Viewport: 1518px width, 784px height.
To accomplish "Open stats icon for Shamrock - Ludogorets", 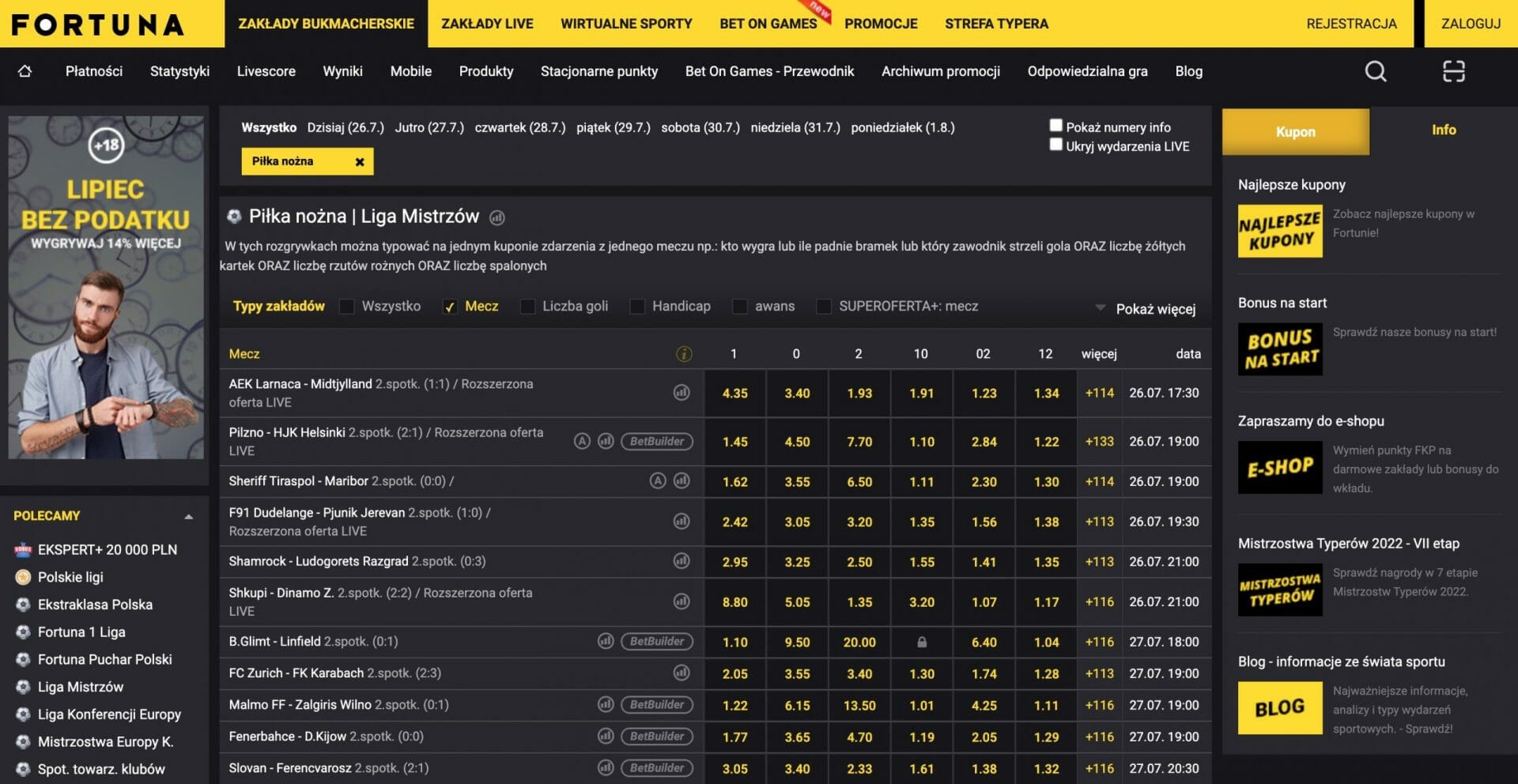I will coord(682,561).
